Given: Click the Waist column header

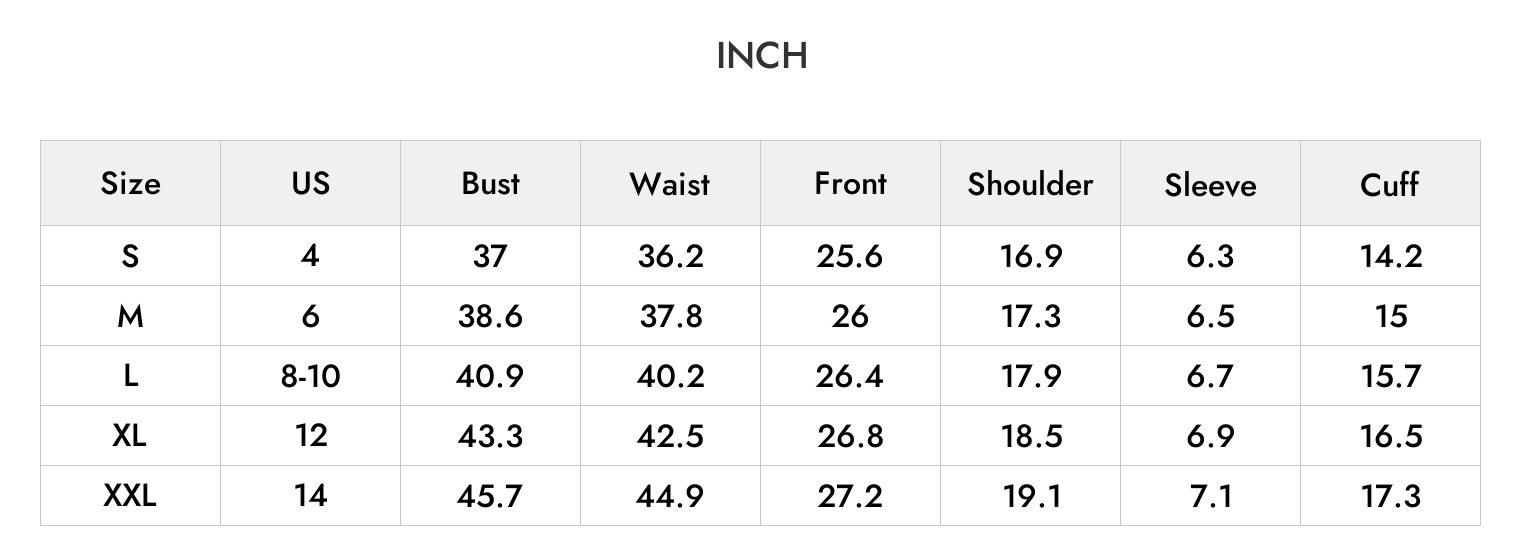Looking at the screenshot, I should [670, 184].
